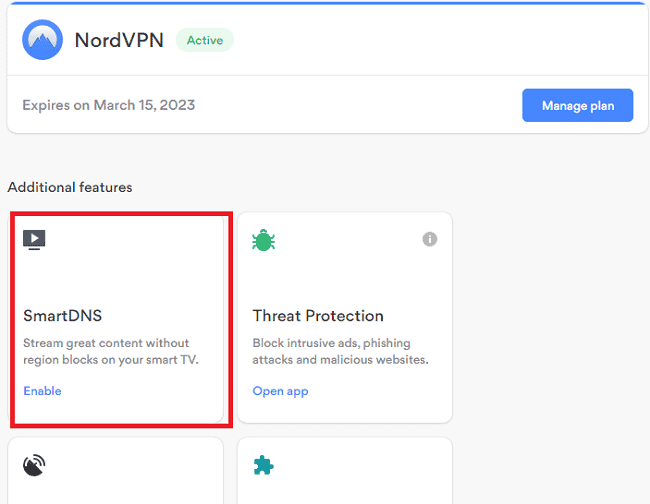Screen dimensions: 650x504
Task: Click the satellite dish icon card
Action: pos(34,466)
